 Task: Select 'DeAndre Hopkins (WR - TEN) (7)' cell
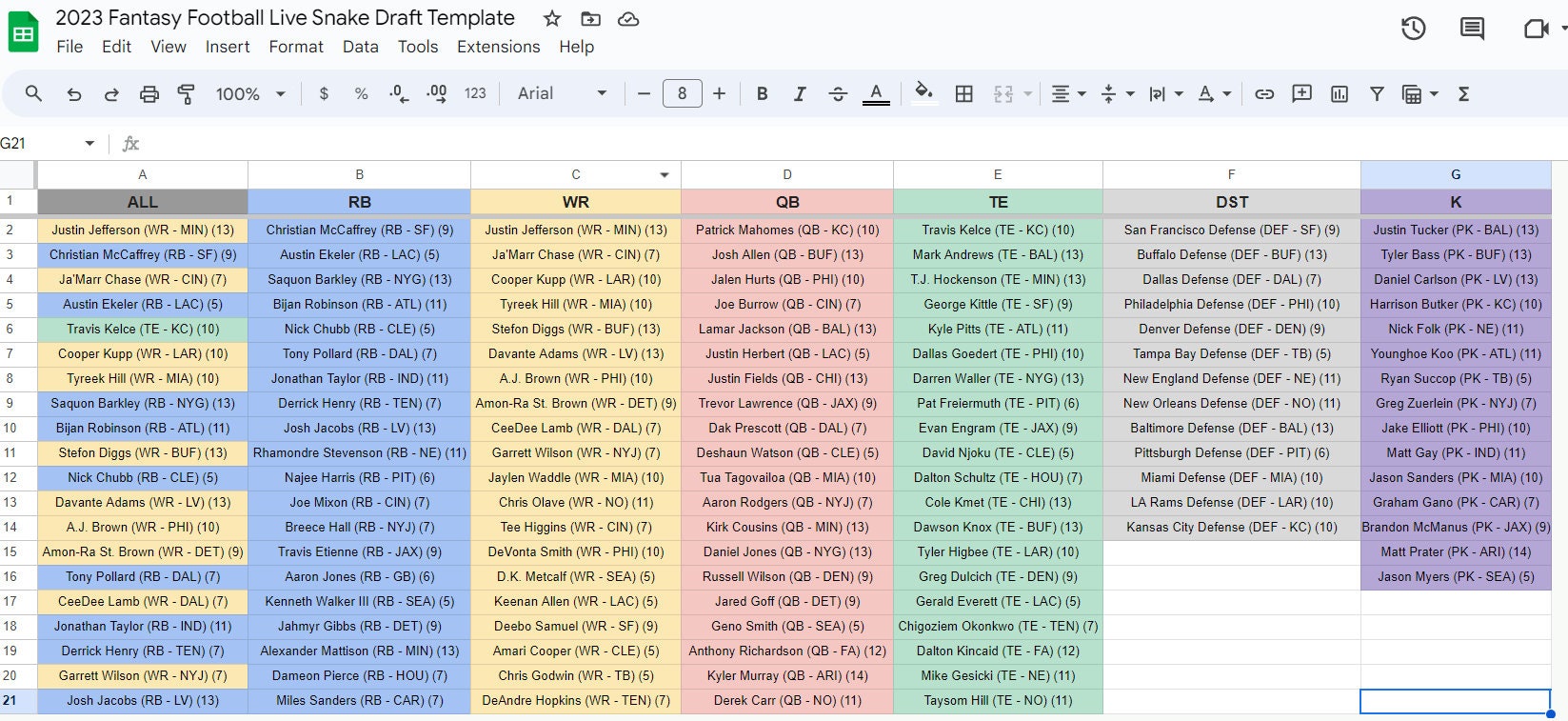[x=576, y=700]
